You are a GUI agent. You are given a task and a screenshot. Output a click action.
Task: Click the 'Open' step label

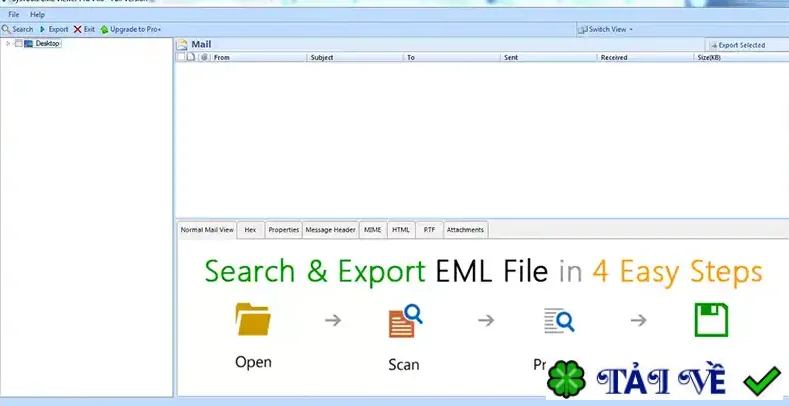coord(253,362)
